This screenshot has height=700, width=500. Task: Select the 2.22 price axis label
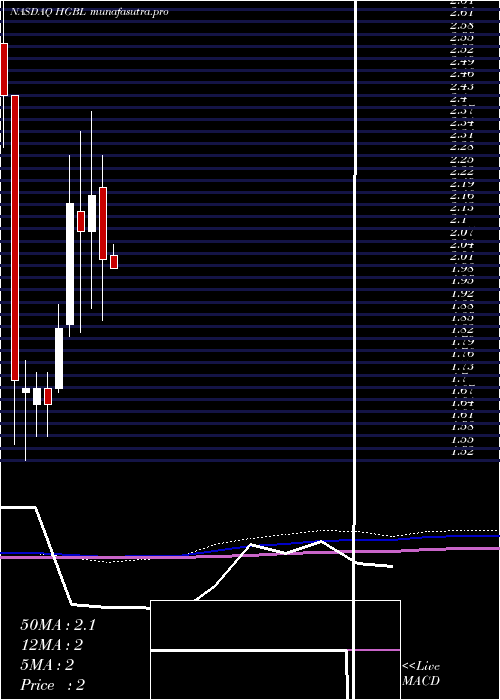[462, 171]
